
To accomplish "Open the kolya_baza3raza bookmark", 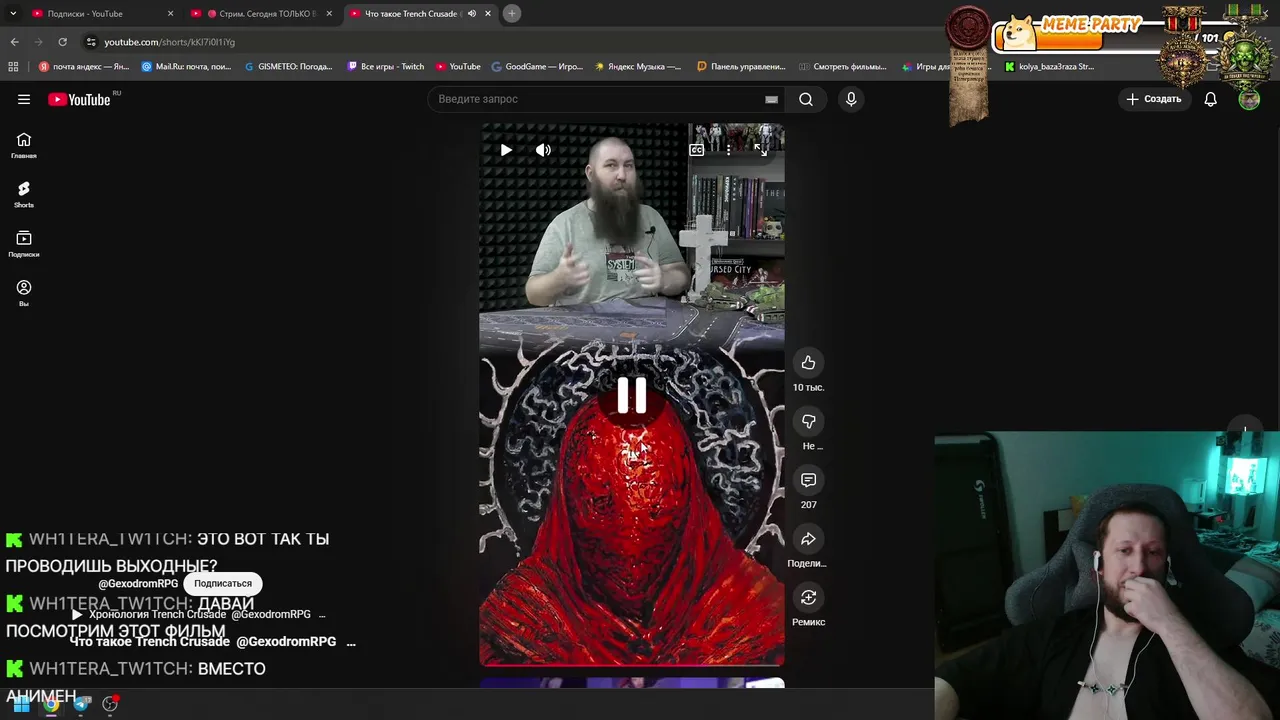I will tap(1050, 67).
